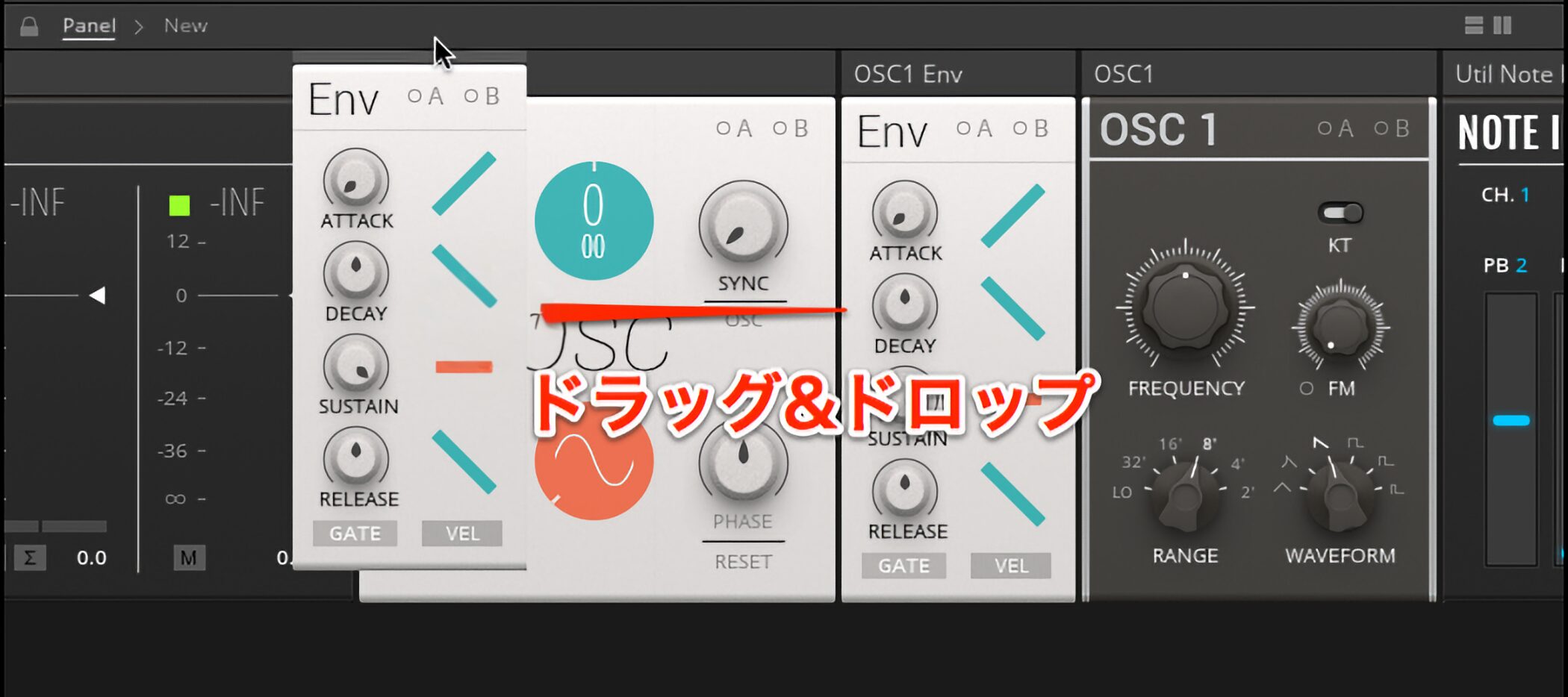This screenshot has width=1568, height=697.
Task: Click the teal pitch value circle
Action: click(x=594, y=221)
